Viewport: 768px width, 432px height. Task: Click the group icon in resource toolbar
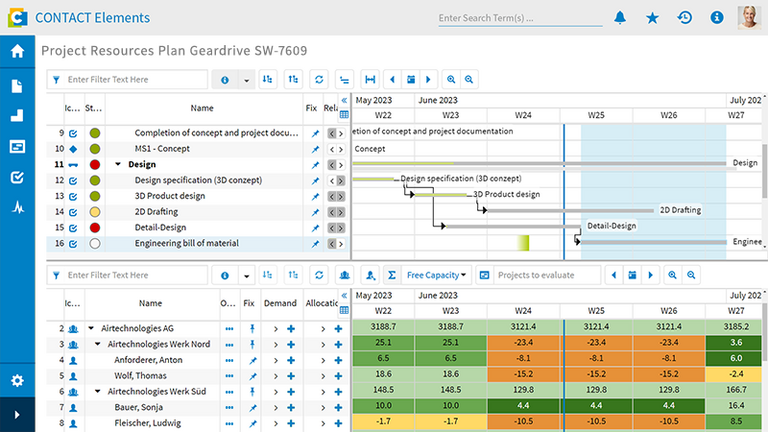point(345,275)
